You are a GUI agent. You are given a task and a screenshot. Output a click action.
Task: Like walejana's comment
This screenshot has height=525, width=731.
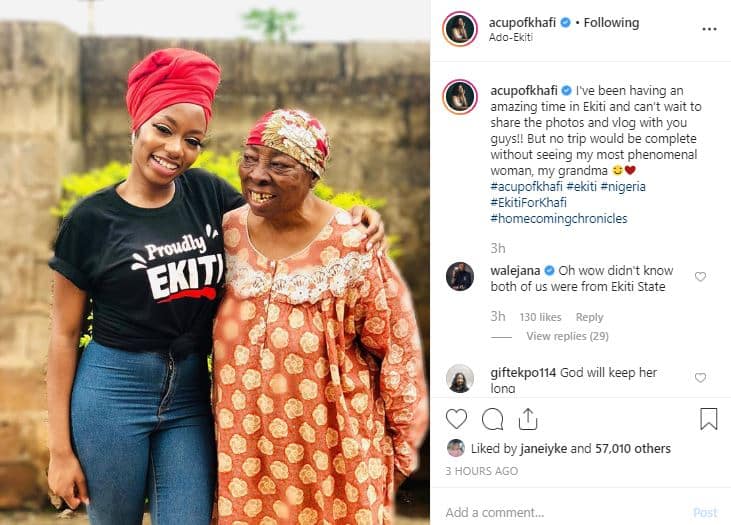point(700,277)
